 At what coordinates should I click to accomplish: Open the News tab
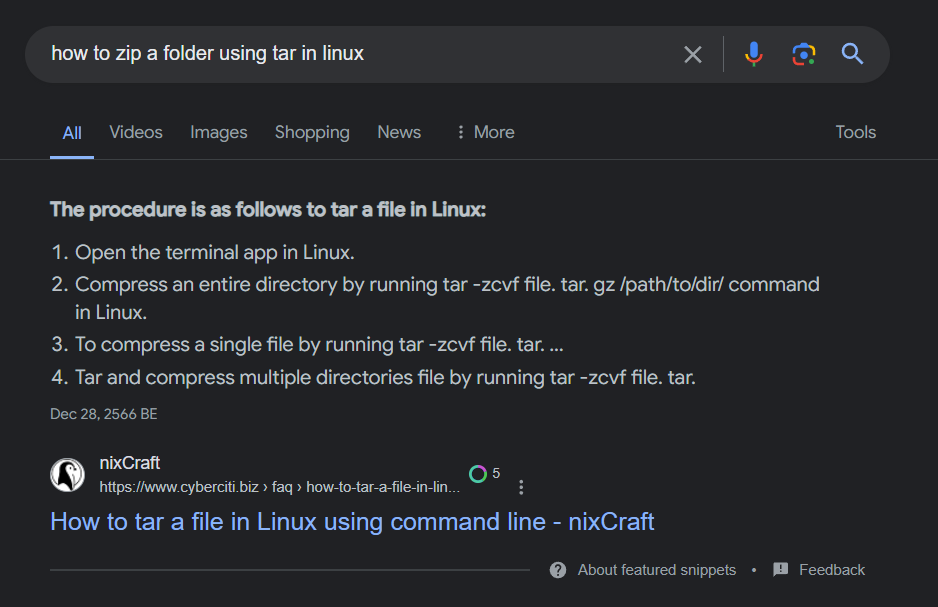(399, 132)
